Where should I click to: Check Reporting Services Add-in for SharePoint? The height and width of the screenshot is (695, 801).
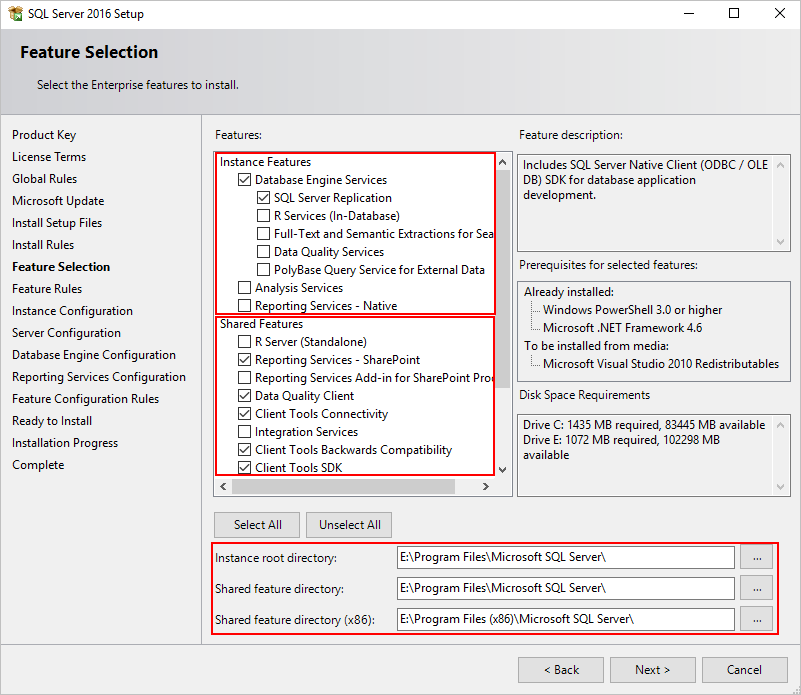(x=244, y=378)
